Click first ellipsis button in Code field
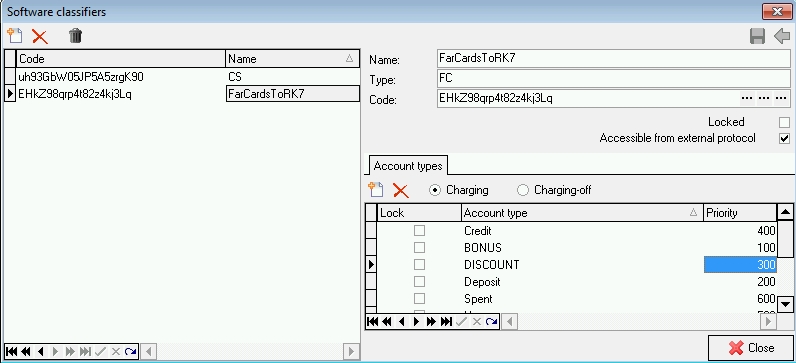 pyautogui.click(x=746, y=98)
